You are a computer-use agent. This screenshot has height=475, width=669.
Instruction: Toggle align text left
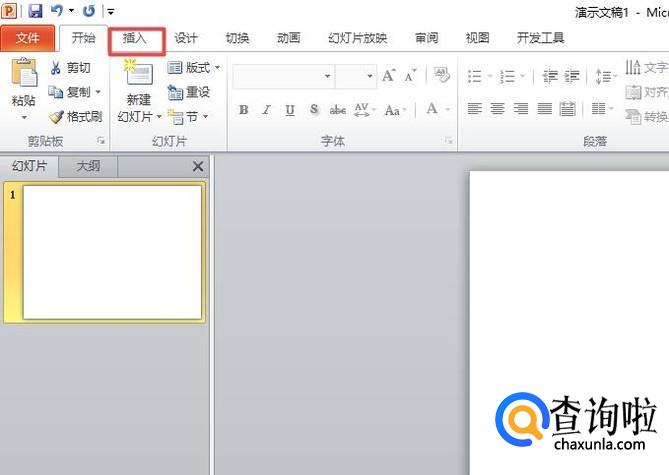[474, 108]
